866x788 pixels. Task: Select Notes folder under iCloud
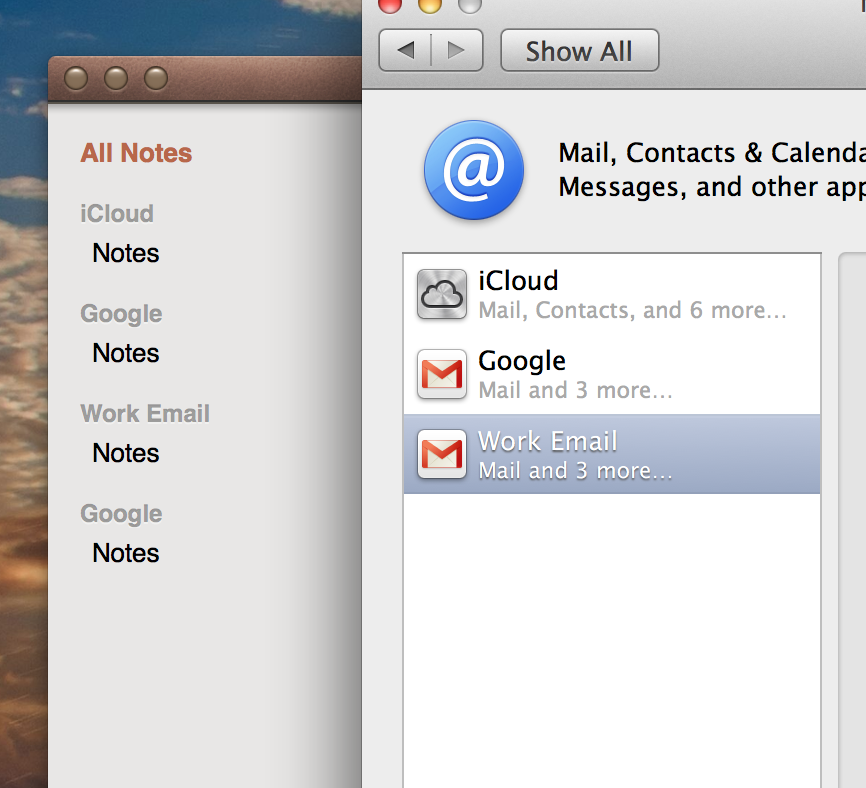pyautogui.click(x=126, y=253)
